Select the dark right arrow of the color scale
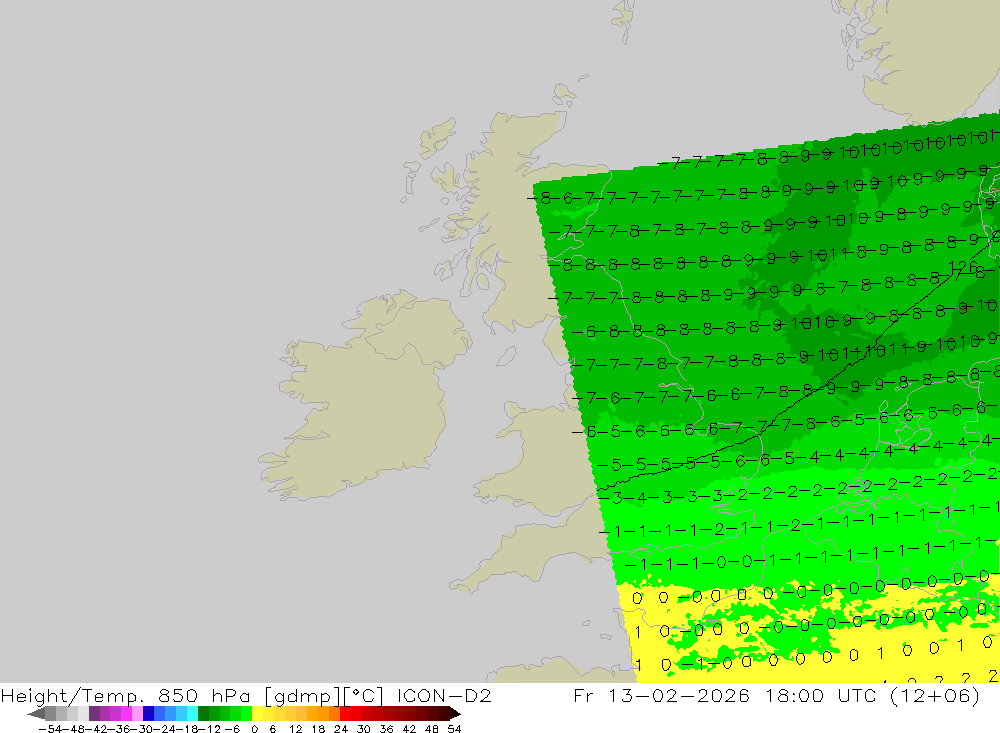Screen dimensions: 1000x733 453,713
